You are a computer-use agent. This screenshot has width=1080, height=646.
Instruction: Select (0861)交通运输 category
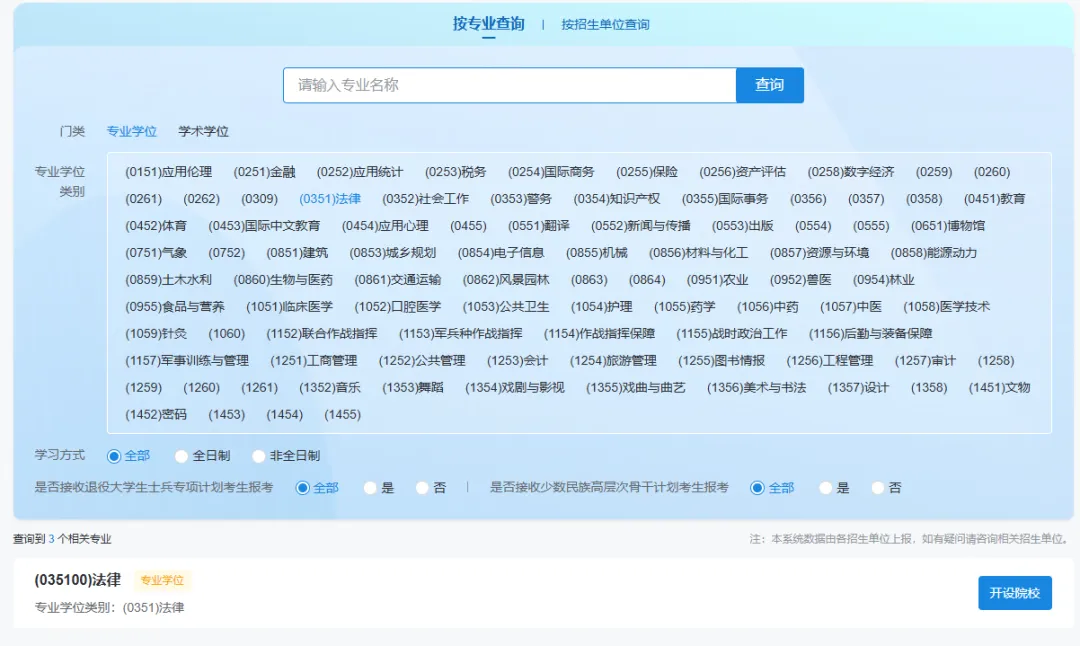pyautogui.click(x=397, y=280)
